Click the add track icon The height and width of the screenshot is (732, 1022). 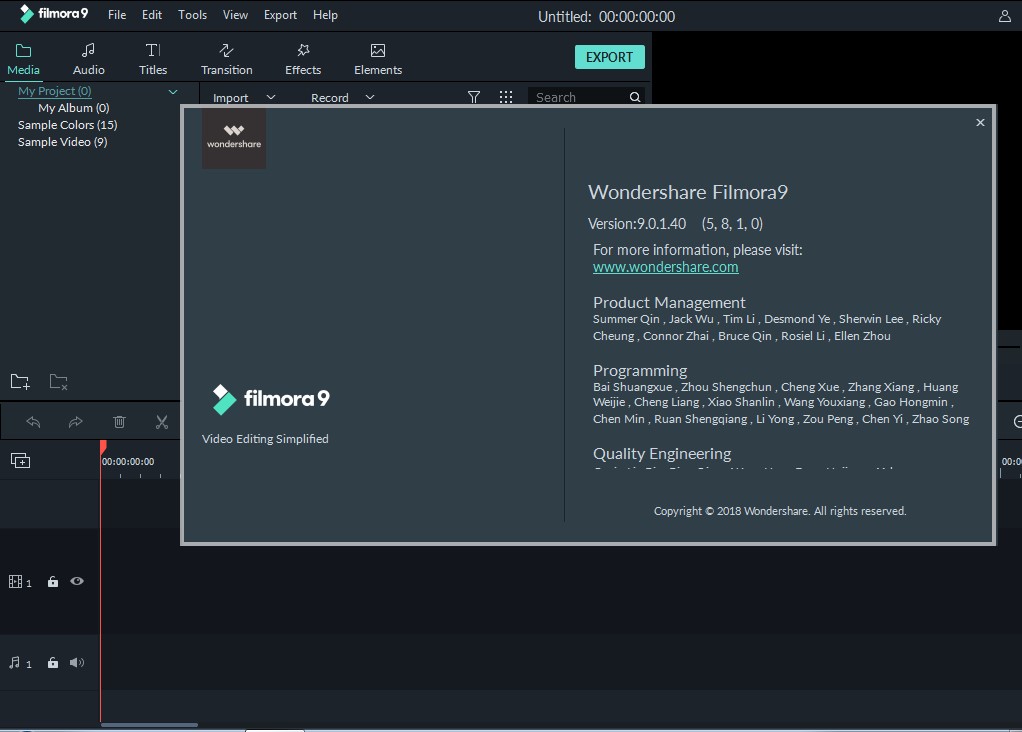(20, 461)
